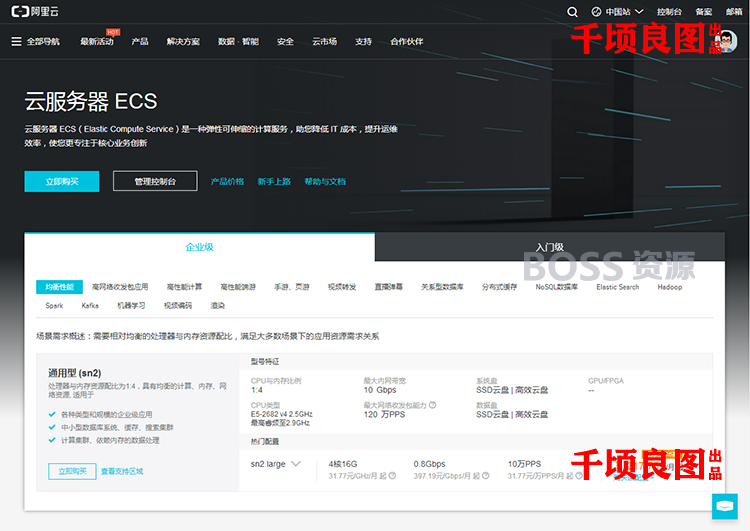Image resolution: width=750 pixels, height=531 pixels.
Task: Click the 通用型 (sn2) heading
Action: (75, 373)
